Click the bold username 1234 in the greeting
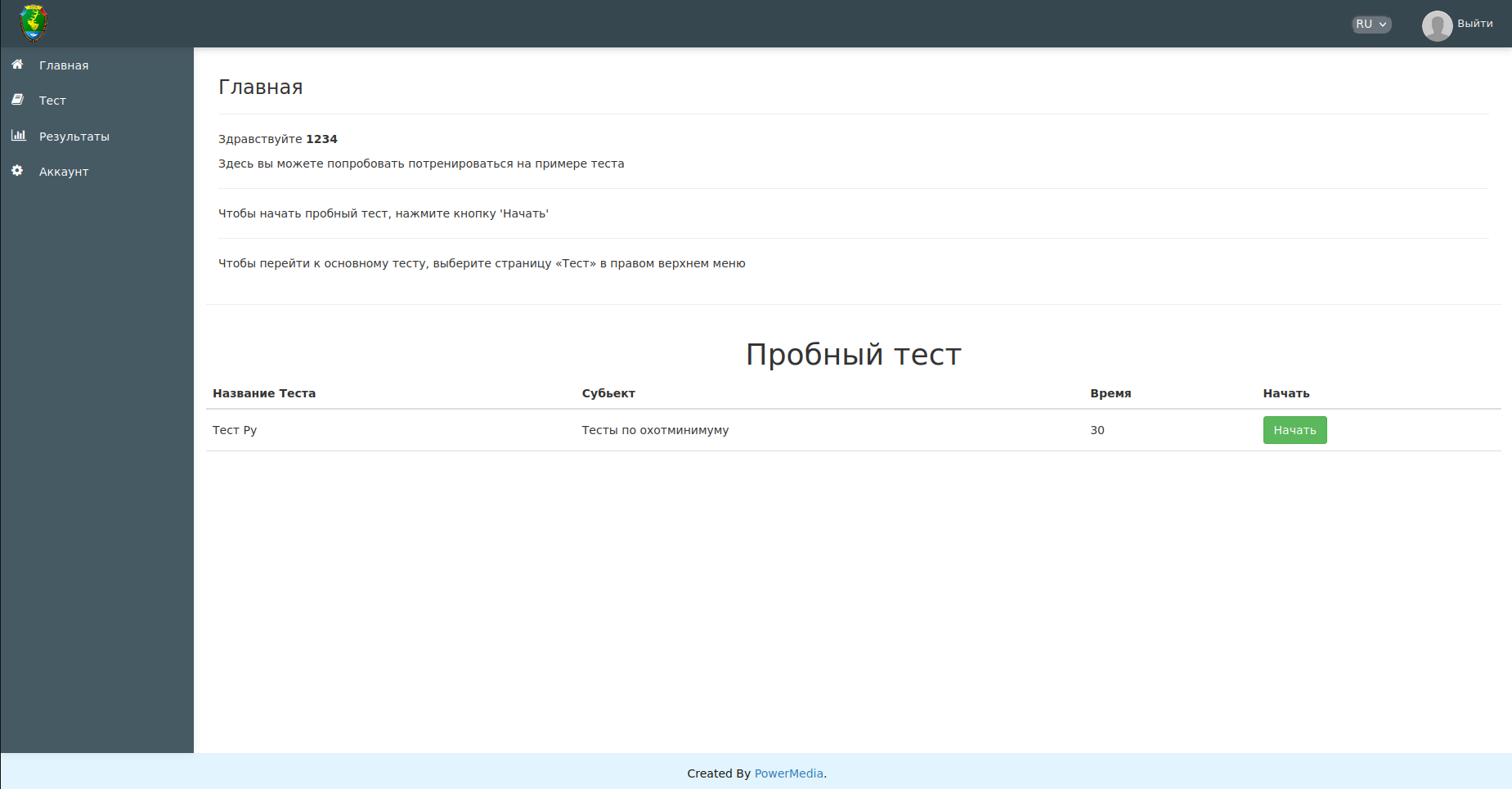Screen dimensions: 1512x789 pyautogui.click(x=322, y=139)
